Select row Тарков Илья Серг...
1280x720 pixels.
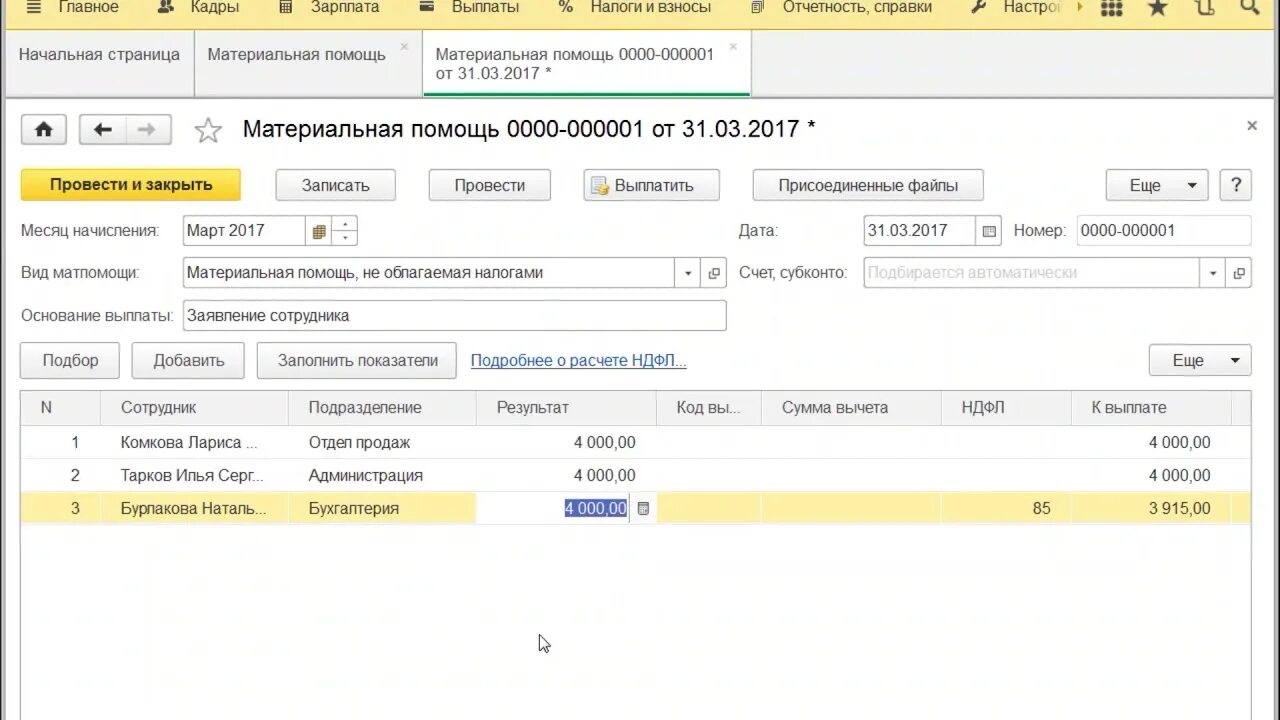[x=635, y=476]
